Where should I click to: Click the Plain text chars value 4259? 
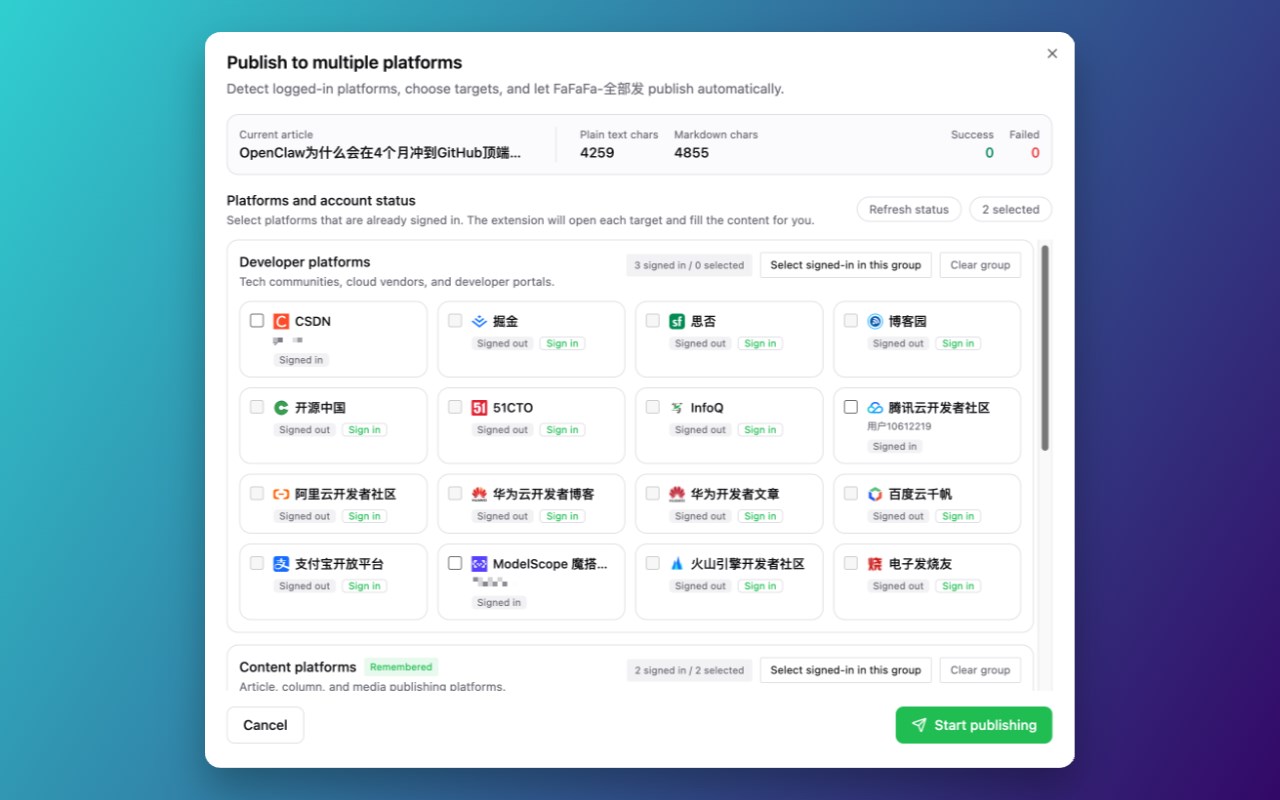pyautogui.click(x=597, y=153)
